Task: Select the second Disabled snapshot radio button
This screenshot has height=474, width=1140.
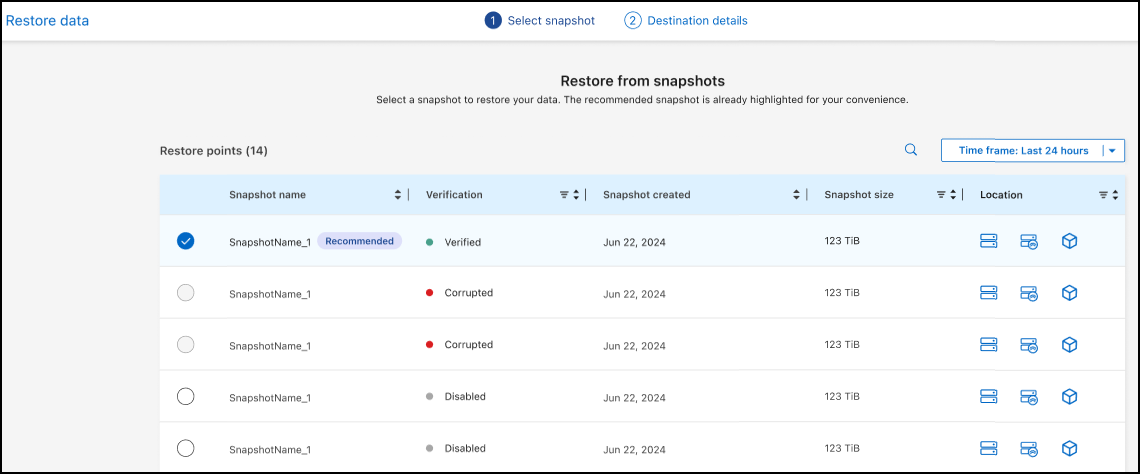Action: pos(185,448)
